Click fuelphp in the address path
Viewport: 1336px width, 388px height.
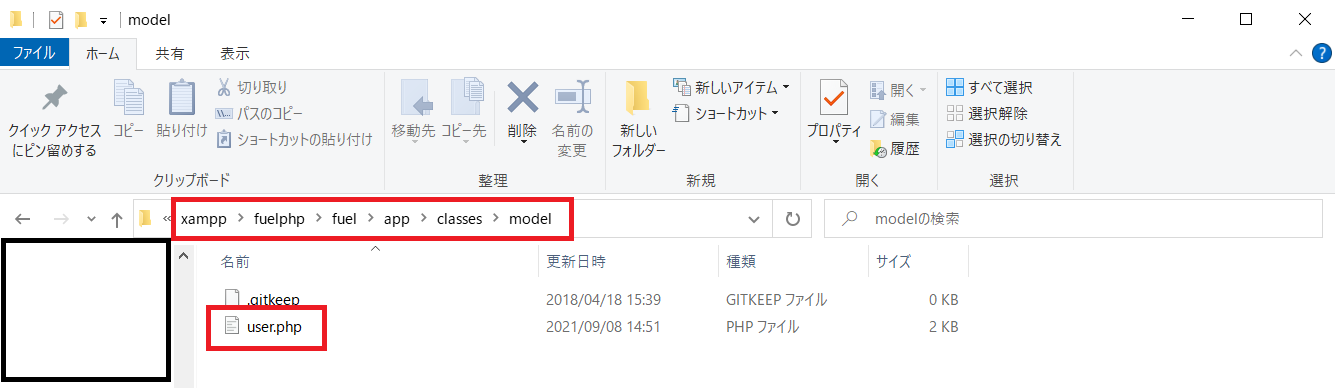(x=279, y=218)
